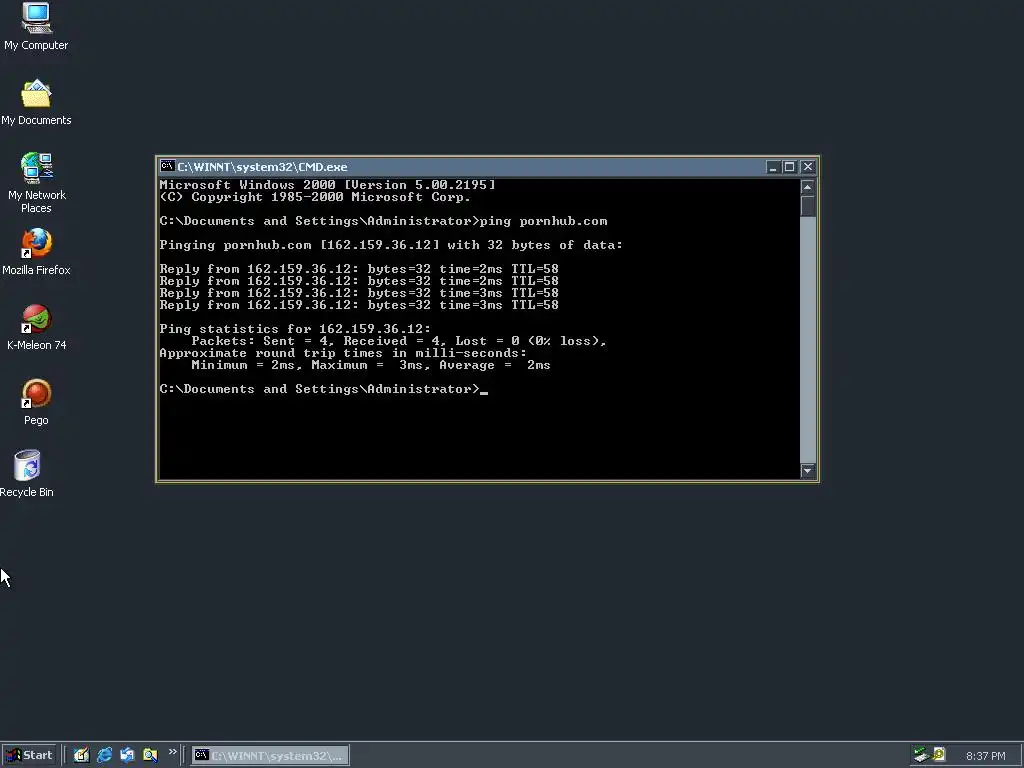This screenshot has width=1024, height=768.
Task: Open the CMD window system menu icon
Action: coord(167,167)
